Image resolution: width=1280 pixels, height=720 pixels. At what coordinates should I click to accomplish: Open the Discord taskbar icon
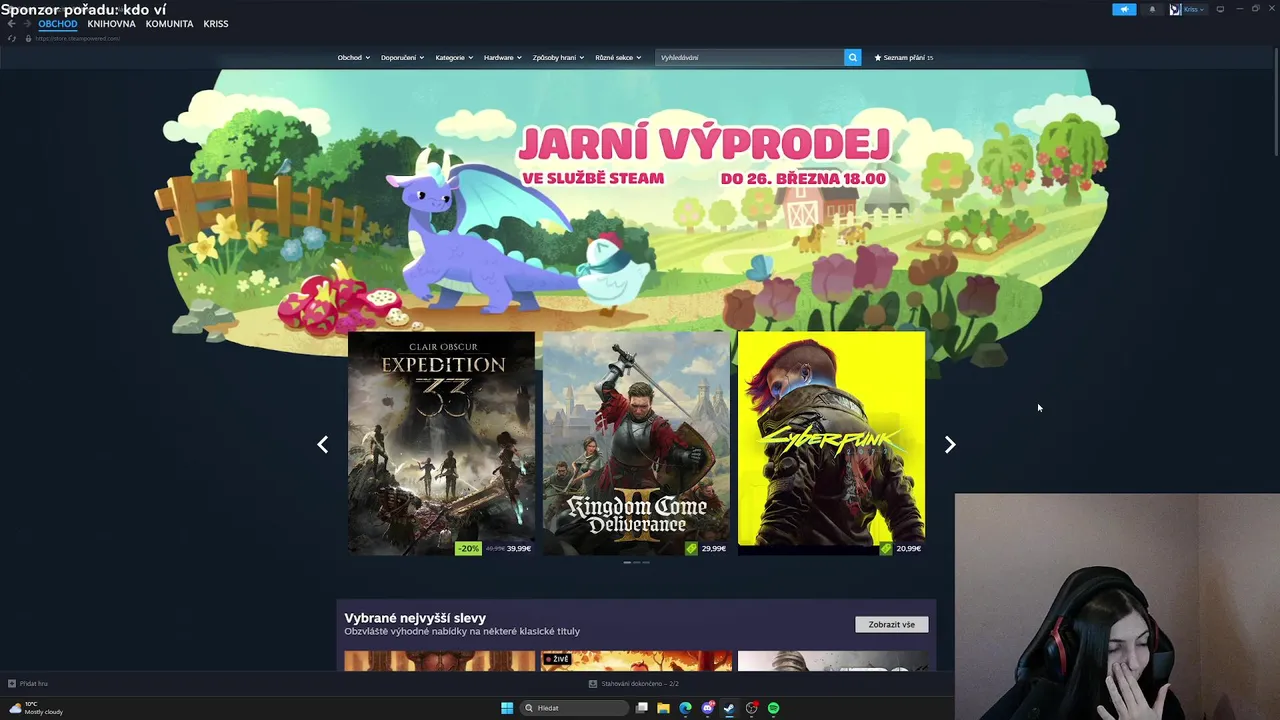pyautogui.click(x=708, y=708)
